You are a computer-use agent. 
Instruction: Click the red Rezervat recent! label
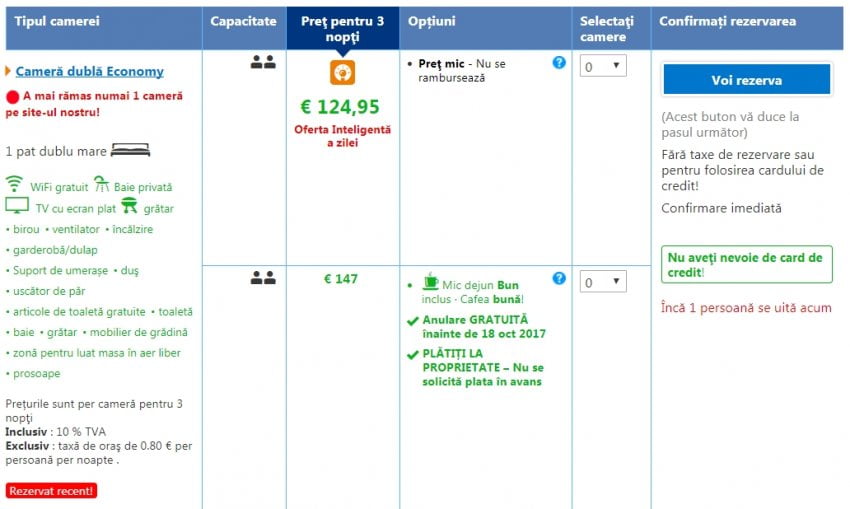pyautogui.click(x=51, y=490)
